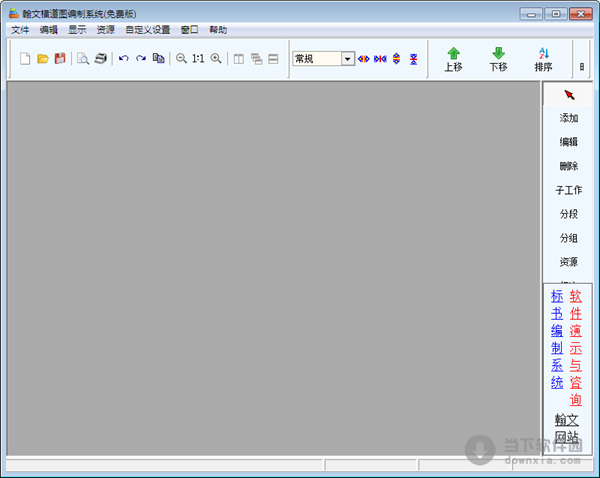Undo the last action
The width and height of the screenshot is (600, 478).
point(124,59)
